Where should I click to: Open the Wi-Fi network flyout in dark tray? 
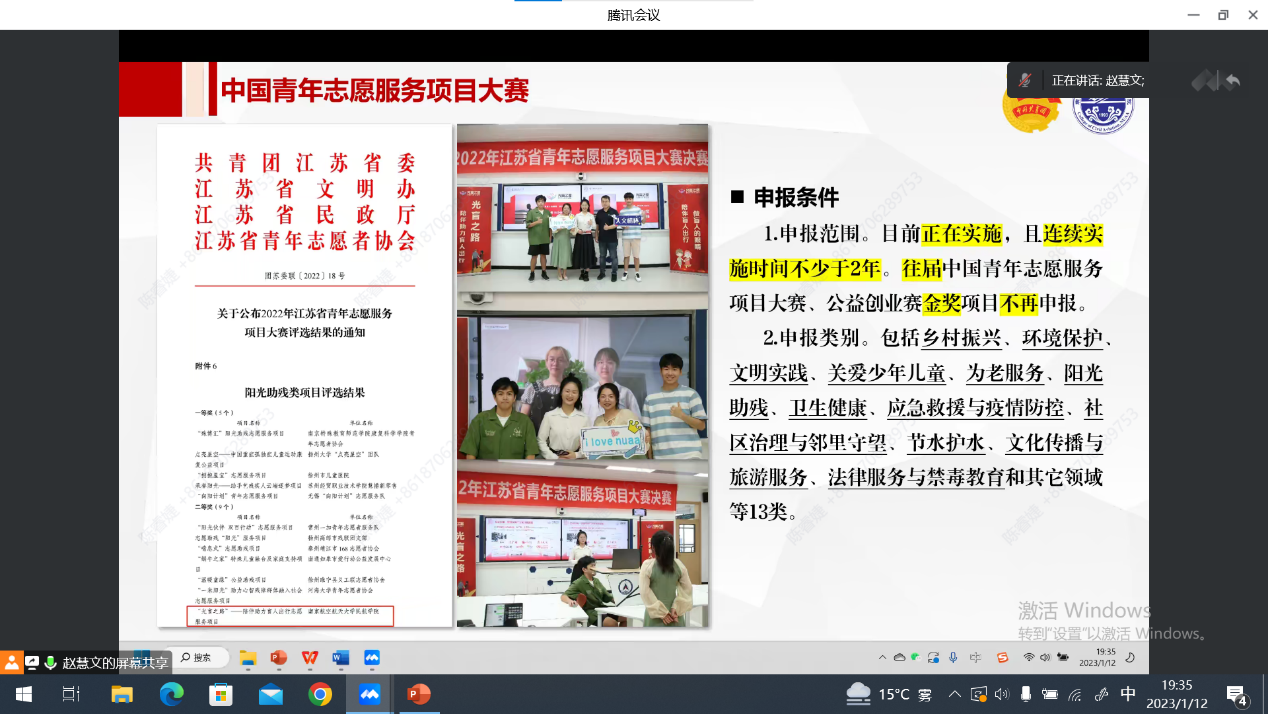click(x=1075, y=694)
